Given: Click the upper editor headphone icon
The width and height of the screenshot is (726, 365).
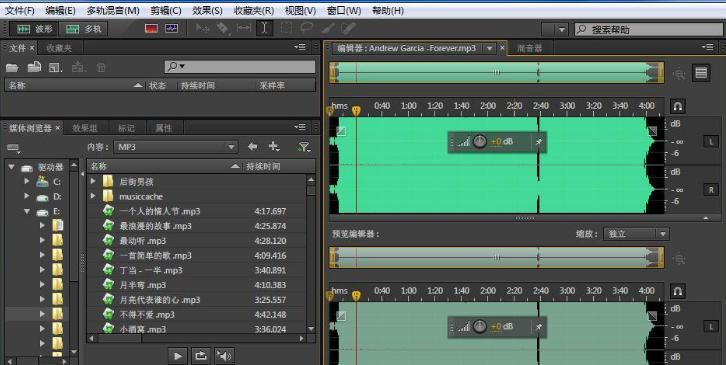Looking at the screenshot, I should (677, 106).
